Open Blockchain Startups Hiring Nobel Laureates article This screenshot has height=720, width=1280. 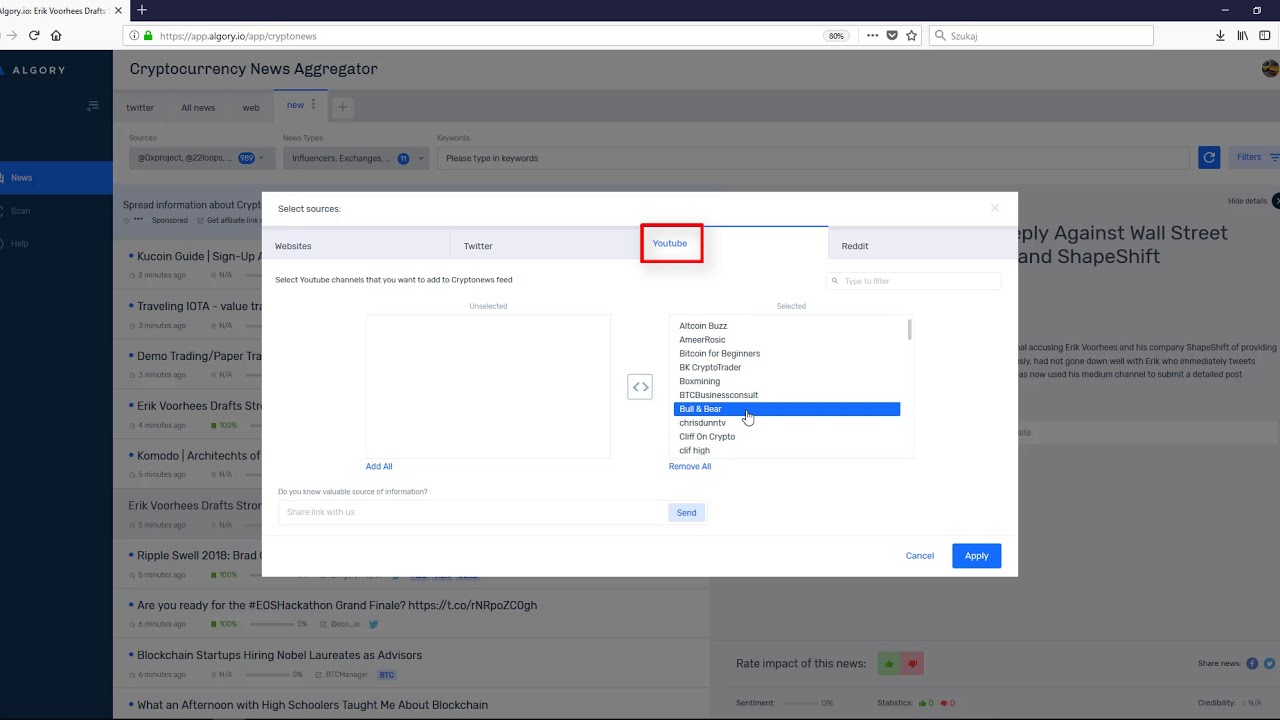tap(279, 655)
